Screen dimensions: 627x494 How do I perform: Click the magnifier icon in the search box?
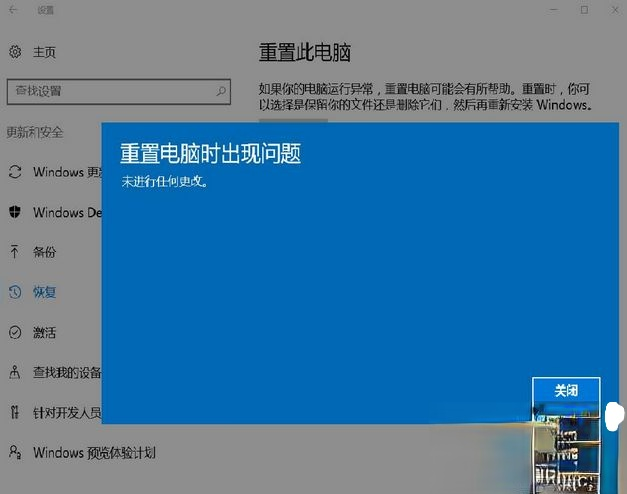point(221,91)
